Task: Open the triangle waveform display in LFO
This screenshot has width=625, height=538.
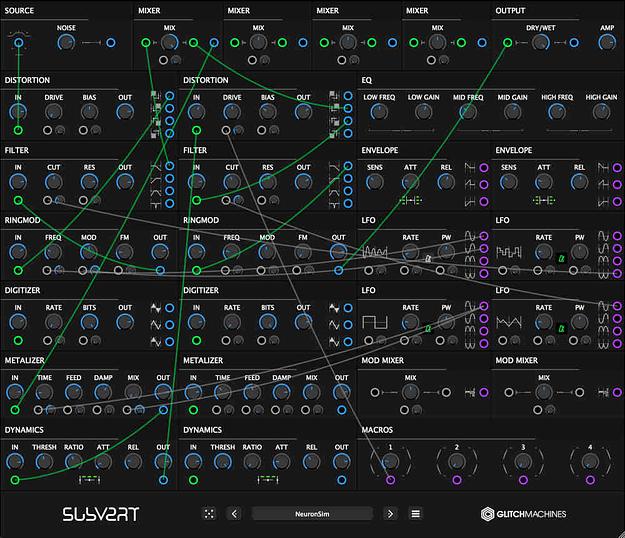Action: 509,322
